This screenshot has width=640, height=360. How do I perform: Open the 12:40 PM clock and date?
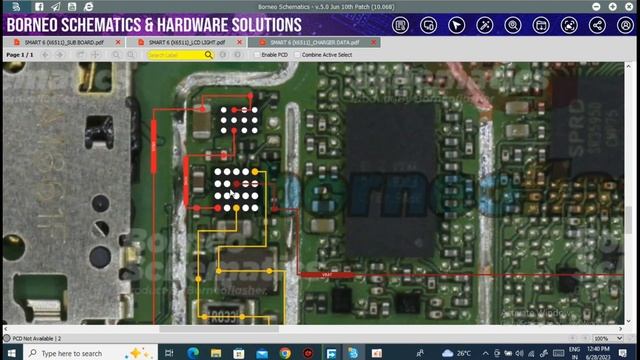pyautogui.click(x=598, y=353)
